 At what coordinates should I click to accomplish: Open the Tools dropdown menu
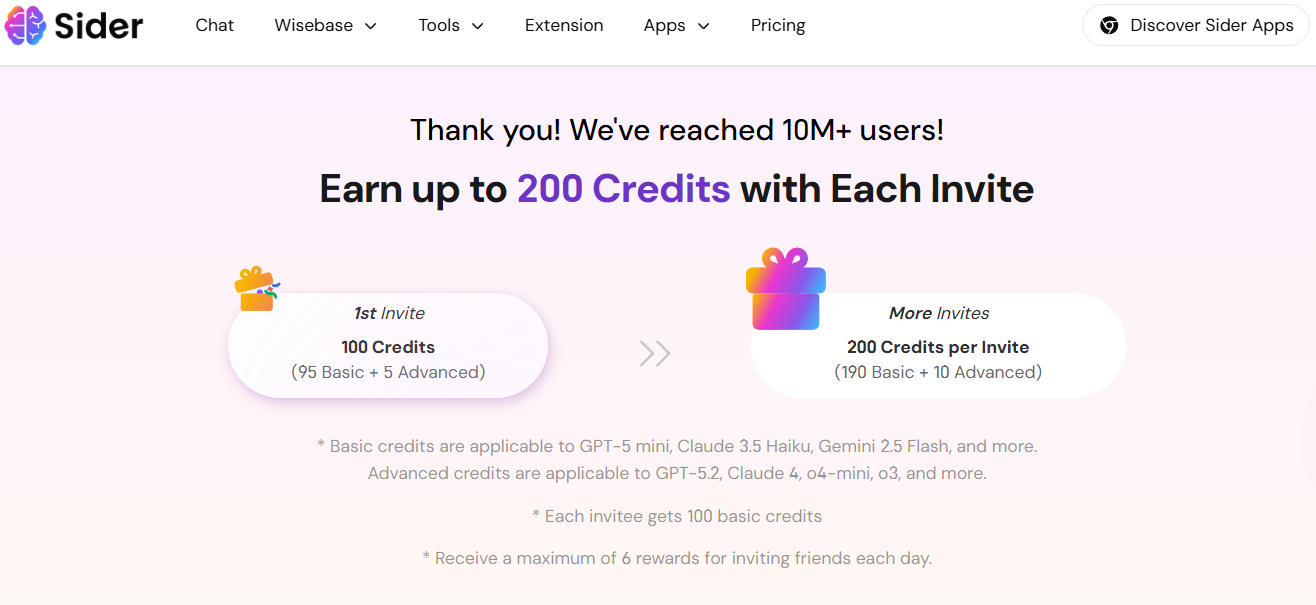tap(451, 26)
